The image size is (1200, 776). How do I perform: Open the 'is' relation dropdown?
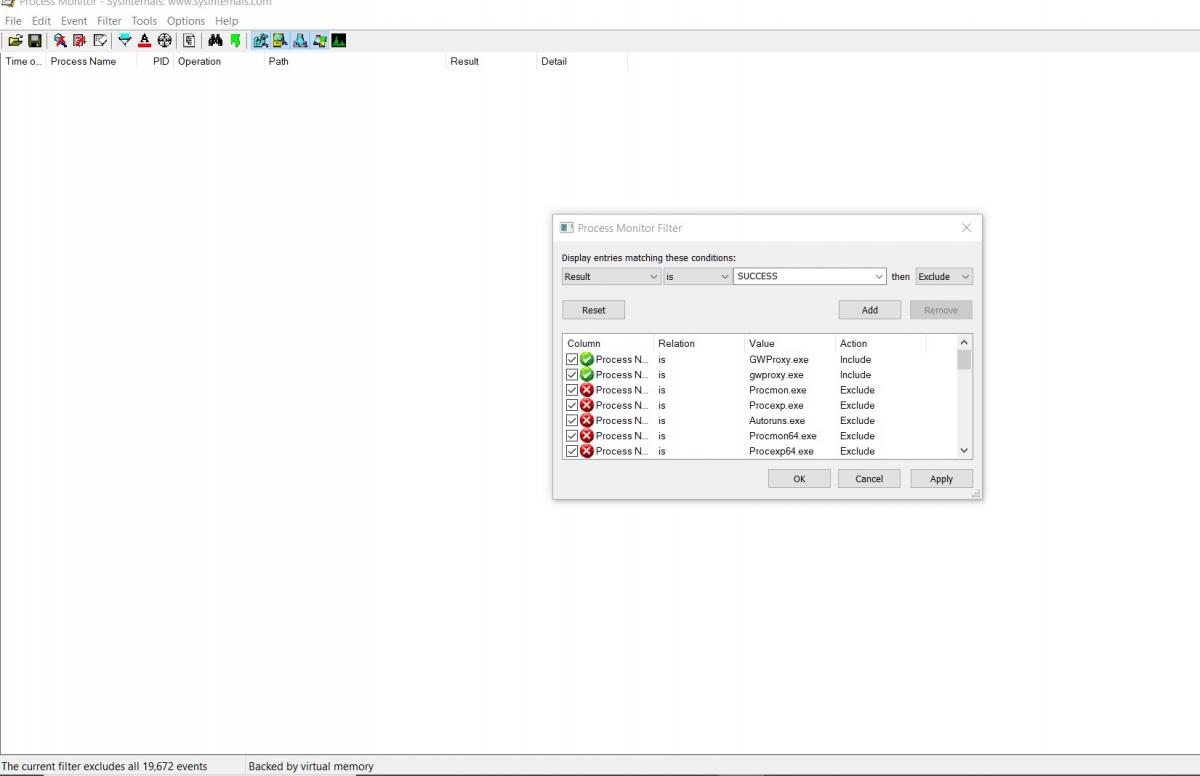[x=698, y=277]
